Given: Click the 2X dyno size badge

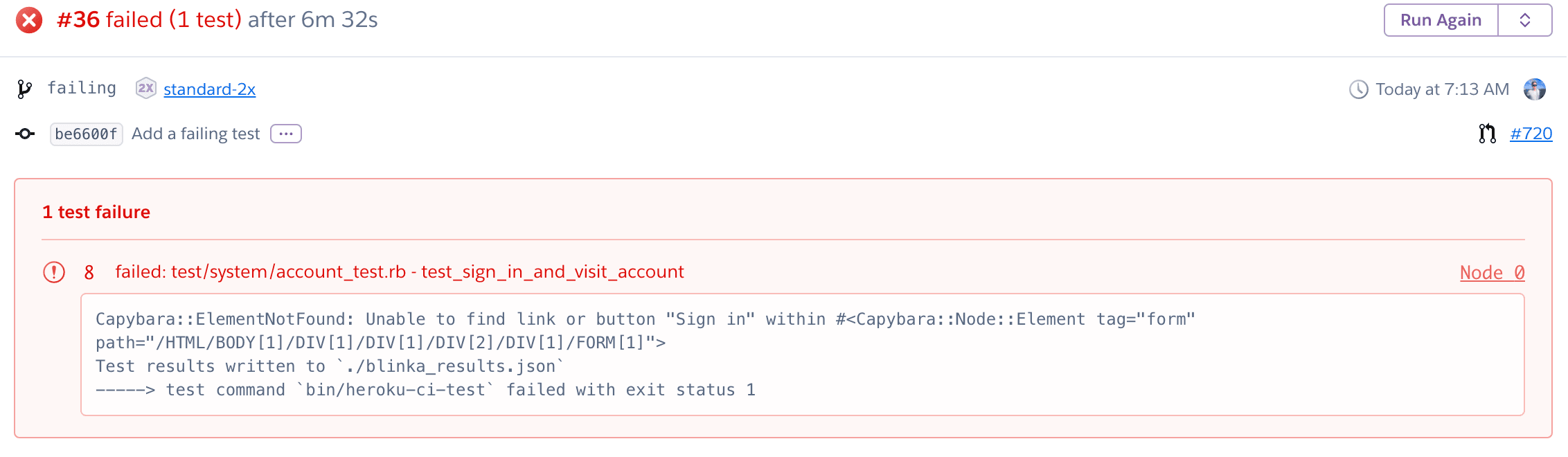Looking at the screenshot, I should (145, 88).
